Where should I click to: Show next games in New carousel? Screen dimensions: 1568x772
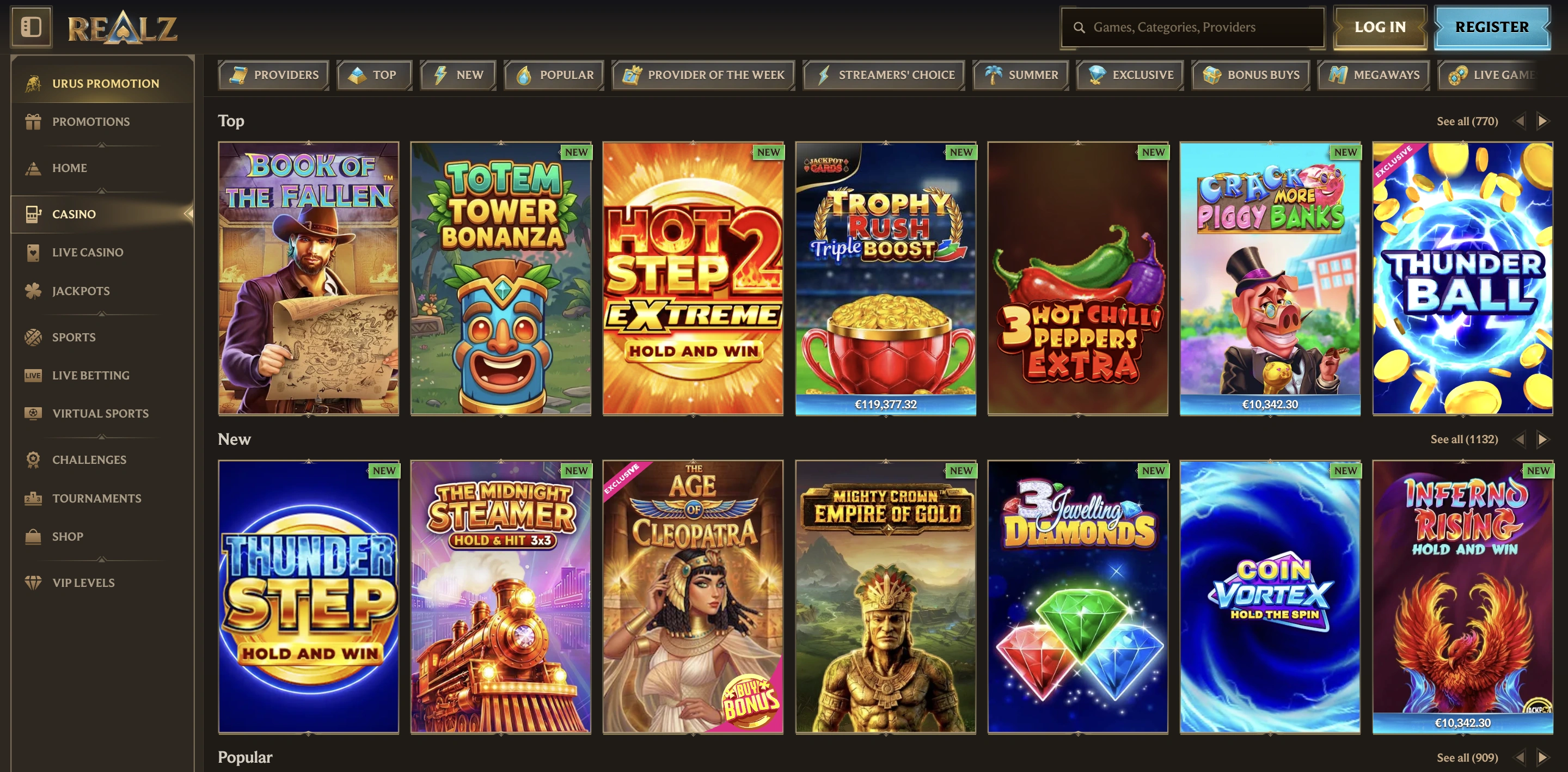[1542, 439]
